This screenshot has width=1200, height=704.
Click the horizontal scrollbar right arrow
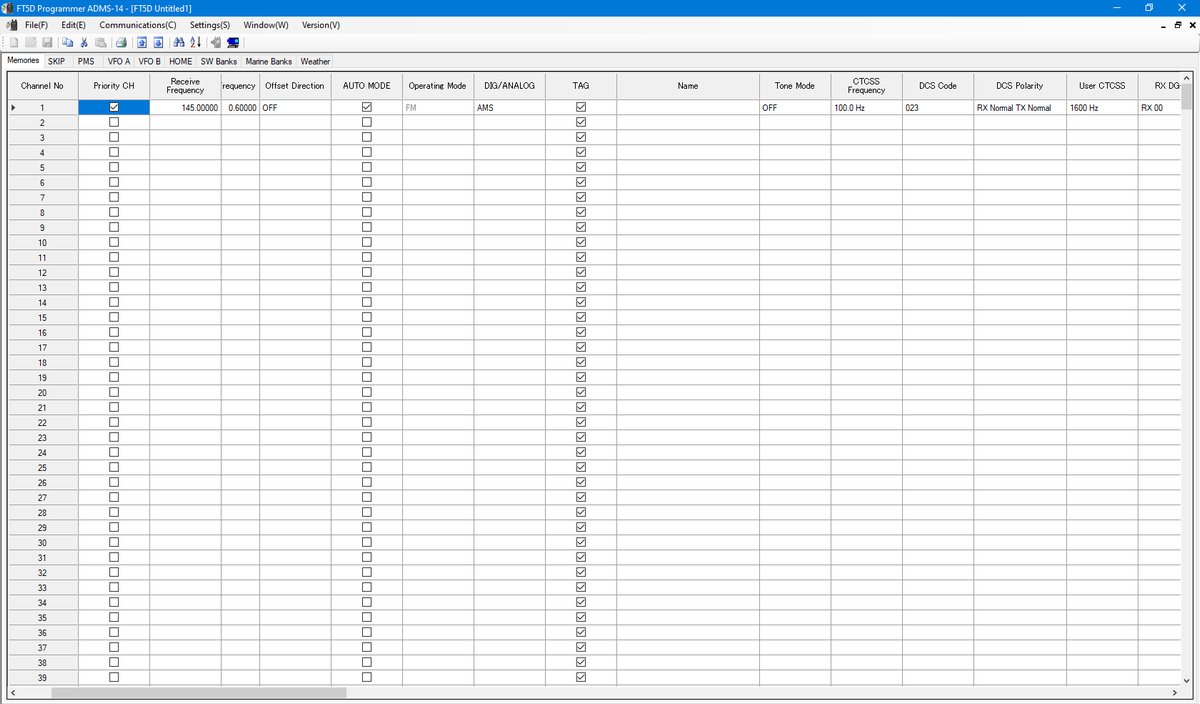pyautogui.click(x=1174, y=692)
